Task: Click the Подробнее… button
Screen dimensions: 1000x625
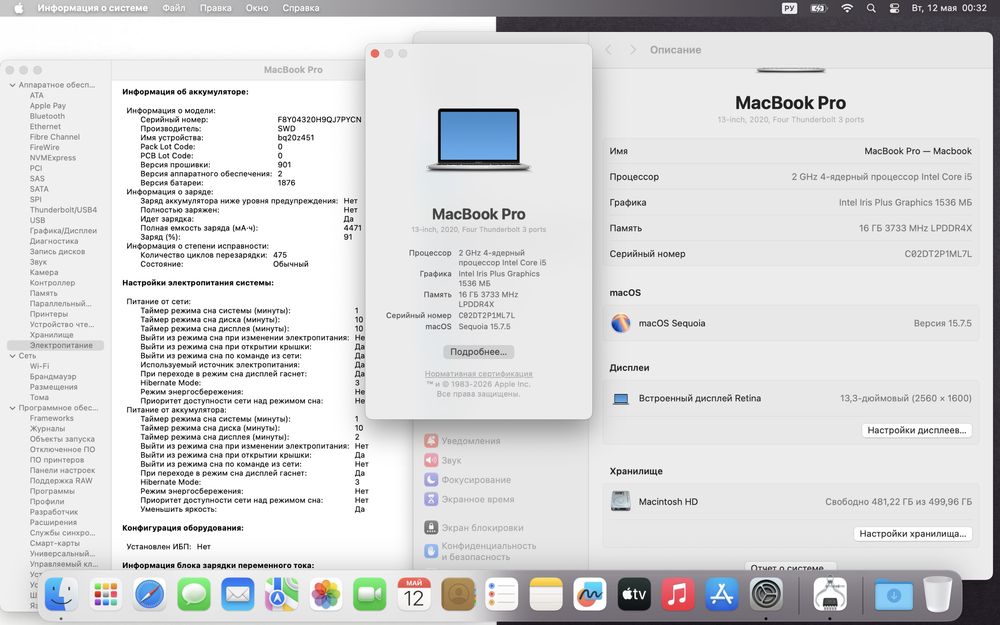Action: (478, 352)
